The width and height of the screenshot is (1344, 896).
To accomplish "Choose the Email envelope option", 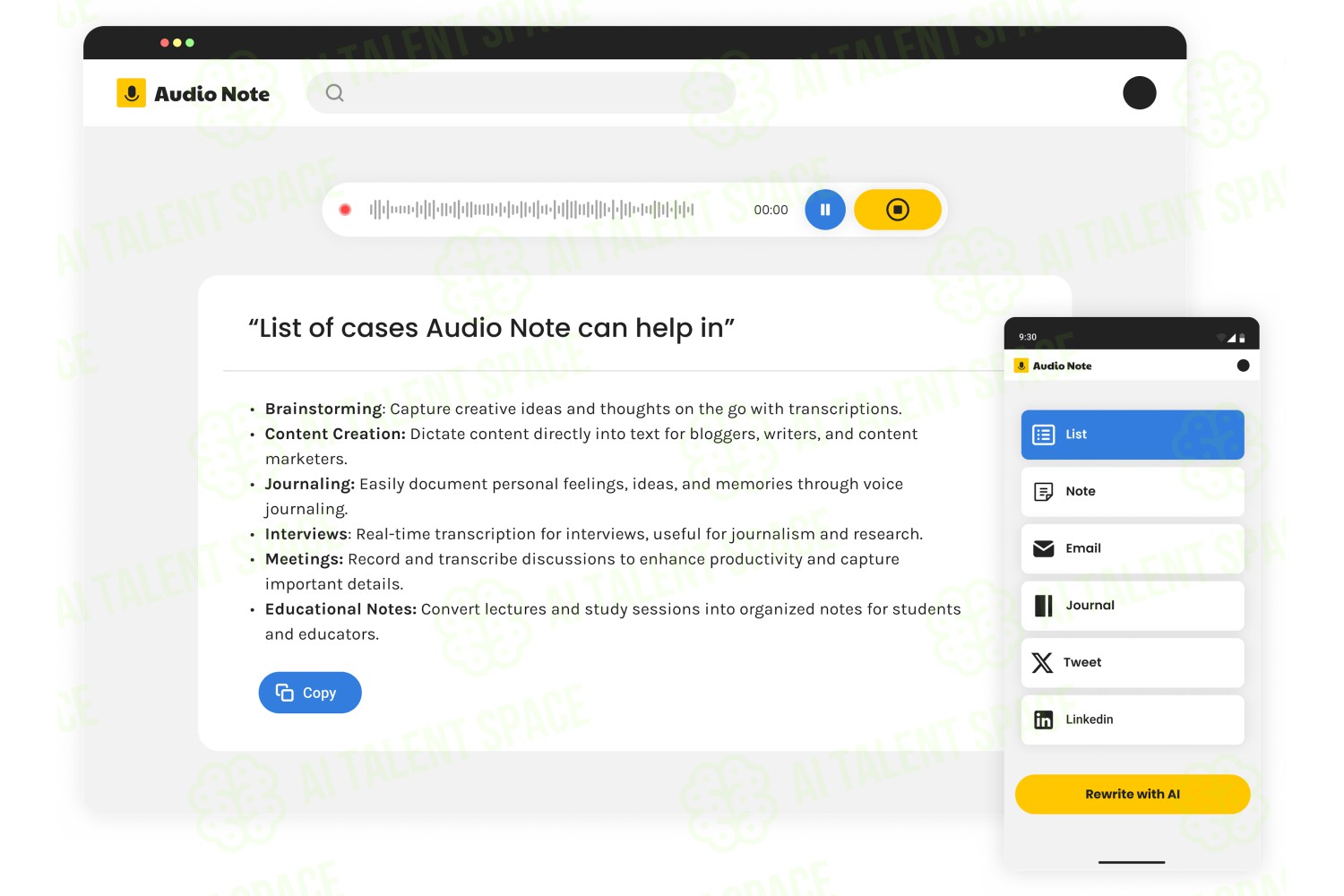I will pos(1133,548).
